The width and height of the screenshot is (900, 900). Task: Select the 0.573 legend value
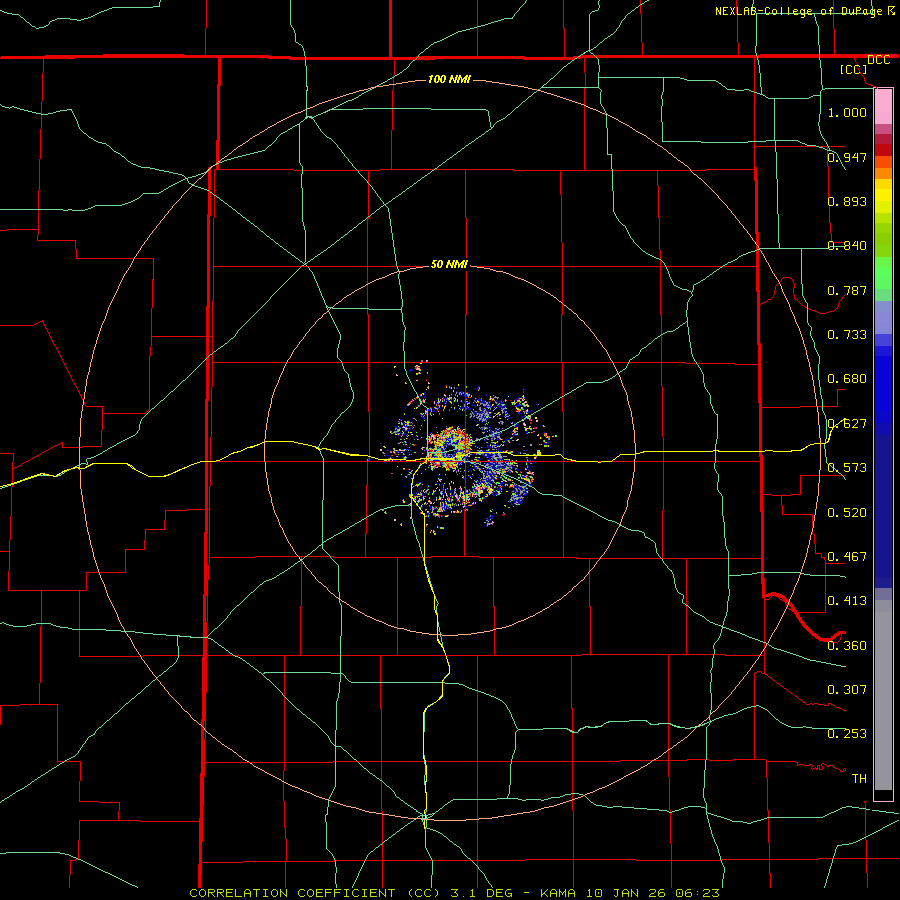tap(847, 467)
